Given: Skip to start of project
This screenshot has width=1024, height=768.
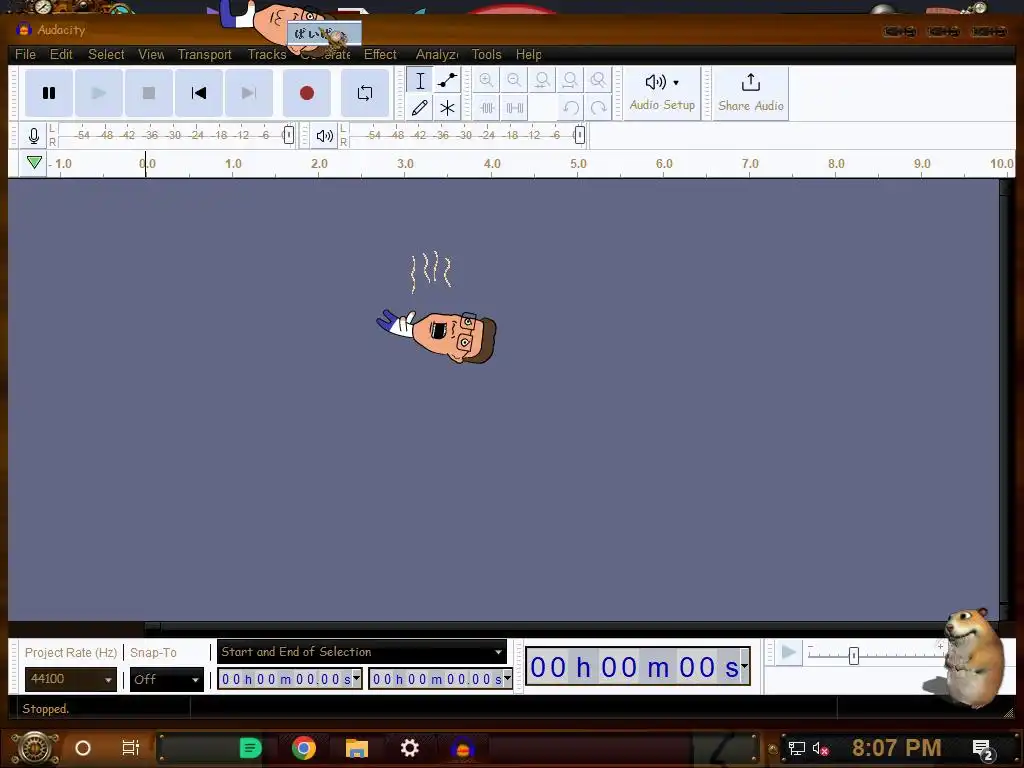Looking at the screenshot, I should point(199,93).
